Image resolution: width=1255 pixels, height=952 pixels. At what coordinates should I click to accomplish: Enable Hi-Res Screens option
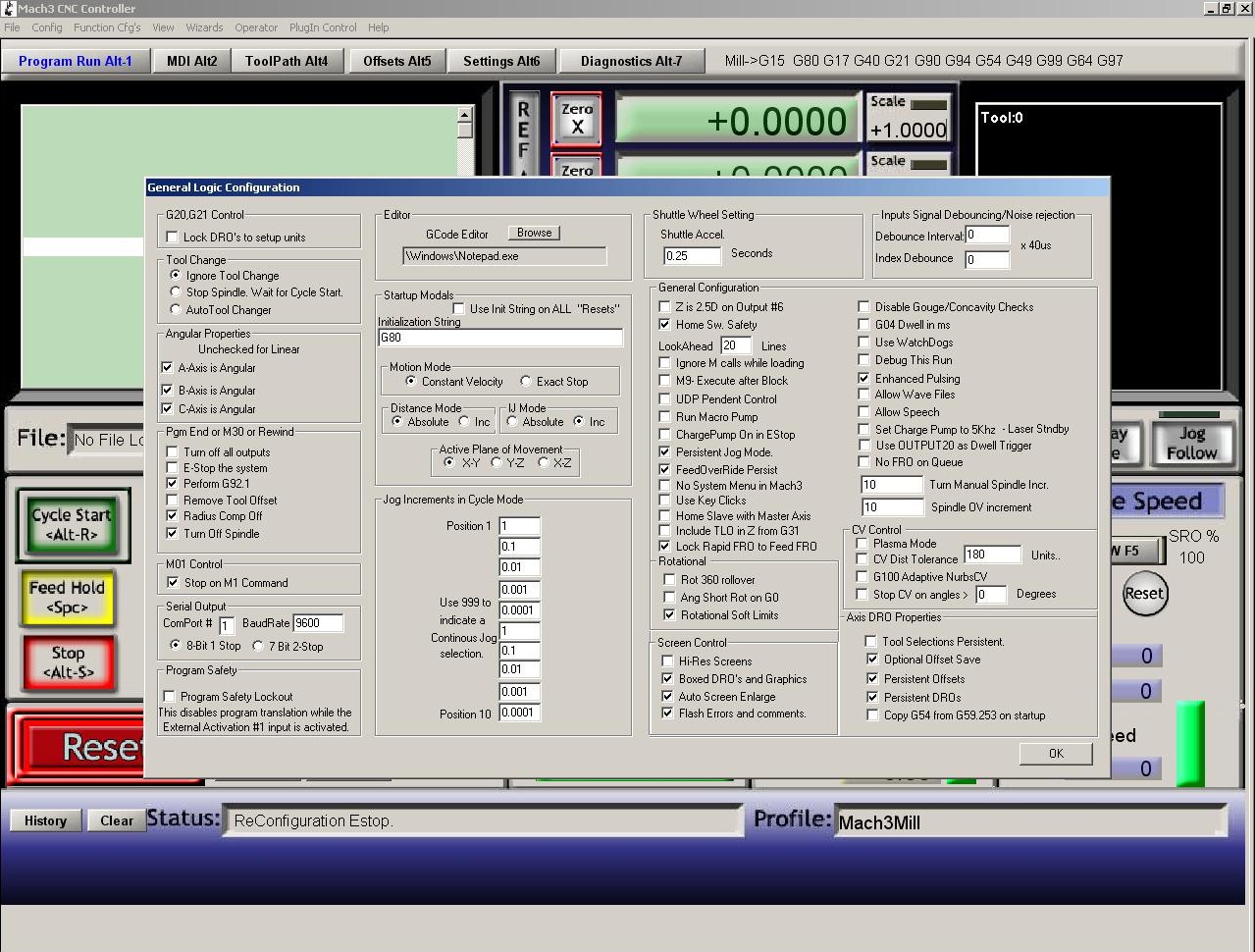(667, 661)
